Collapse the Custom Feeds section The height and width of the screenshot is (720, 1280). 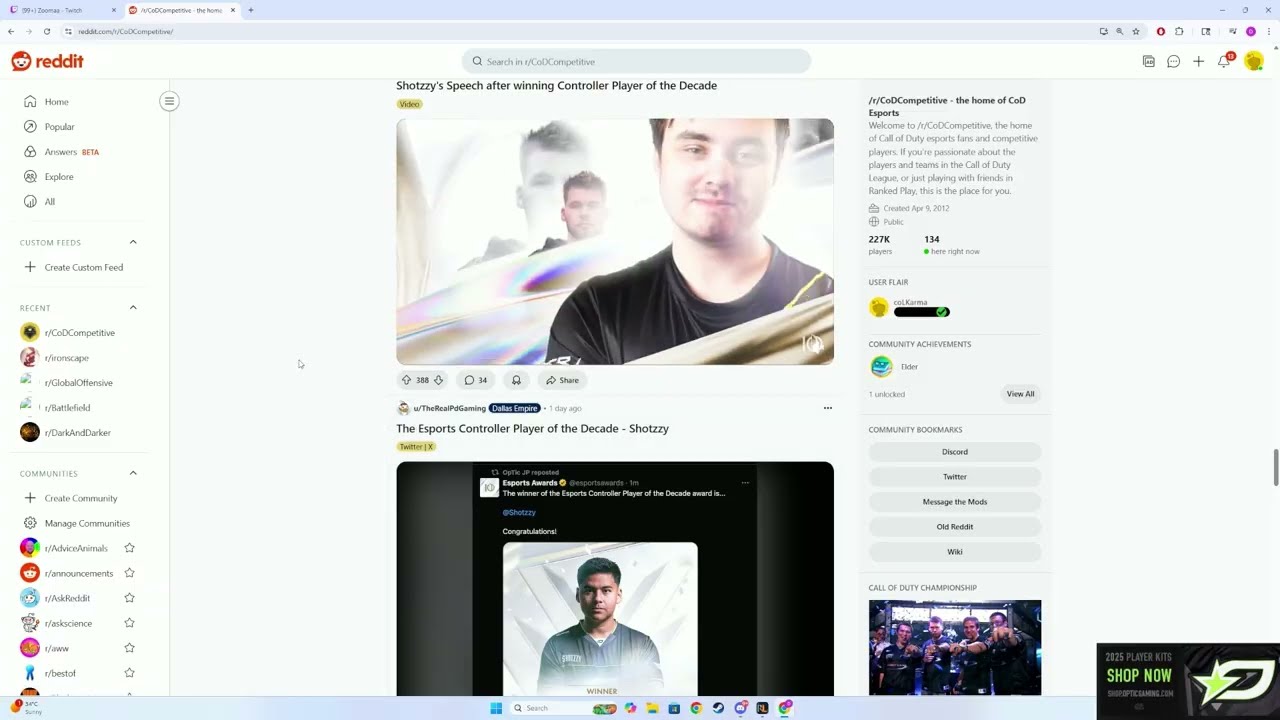point(133,242)
